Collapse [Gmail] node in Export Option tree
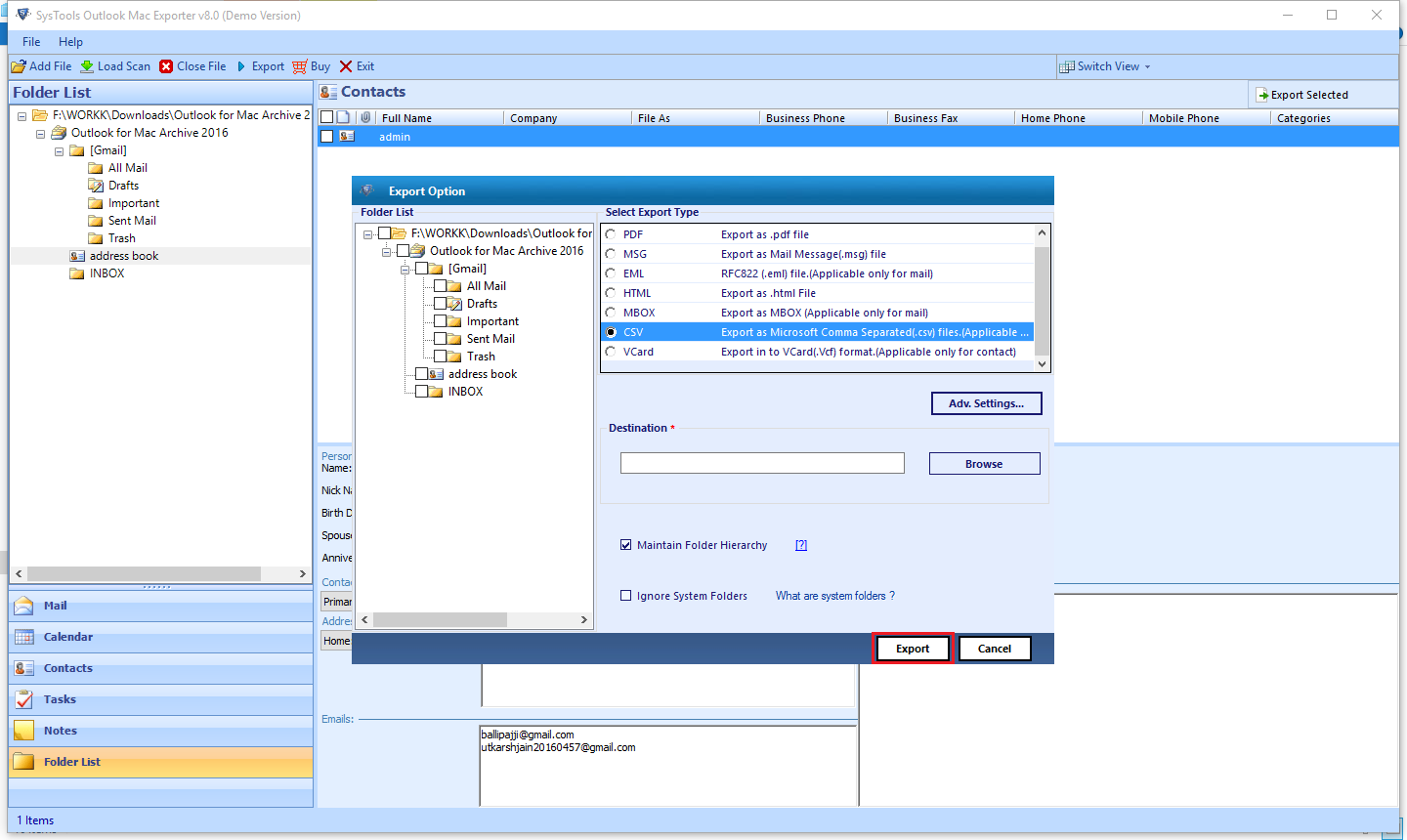Screen dimensions: 1407x840 [405, 270]
